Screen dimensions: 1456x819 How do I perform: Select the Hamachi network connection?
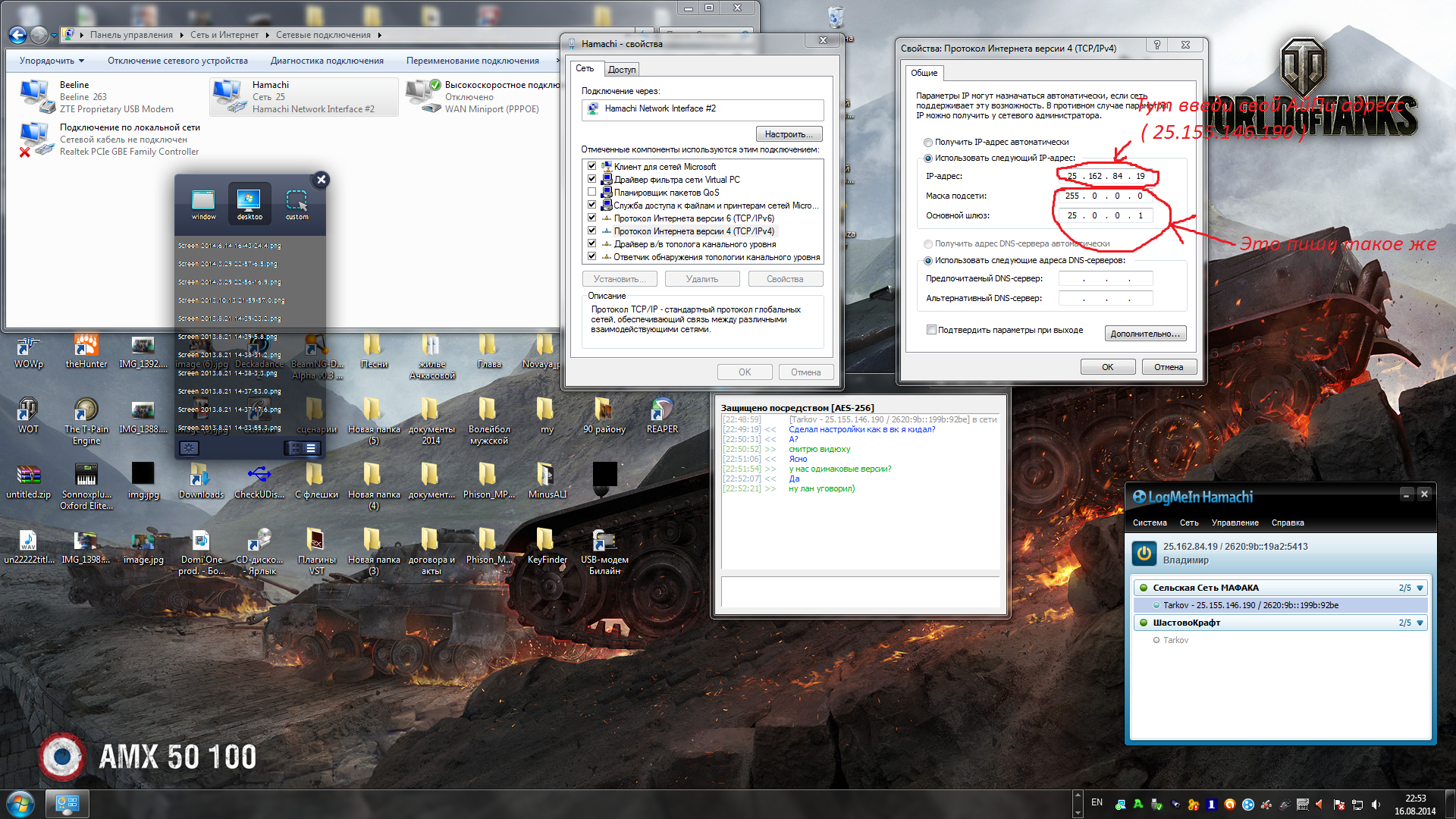point(303,97)
